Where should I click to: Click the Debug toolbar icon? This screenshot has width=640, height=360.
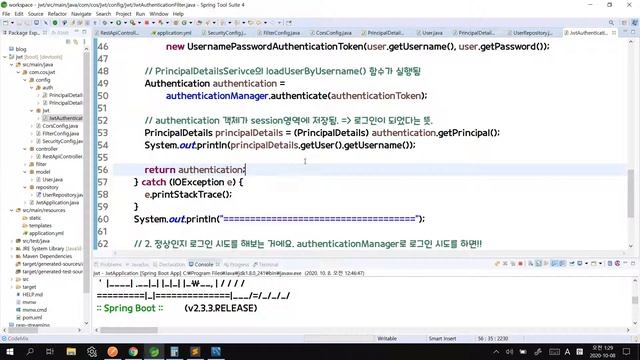(x=104, y=22)
